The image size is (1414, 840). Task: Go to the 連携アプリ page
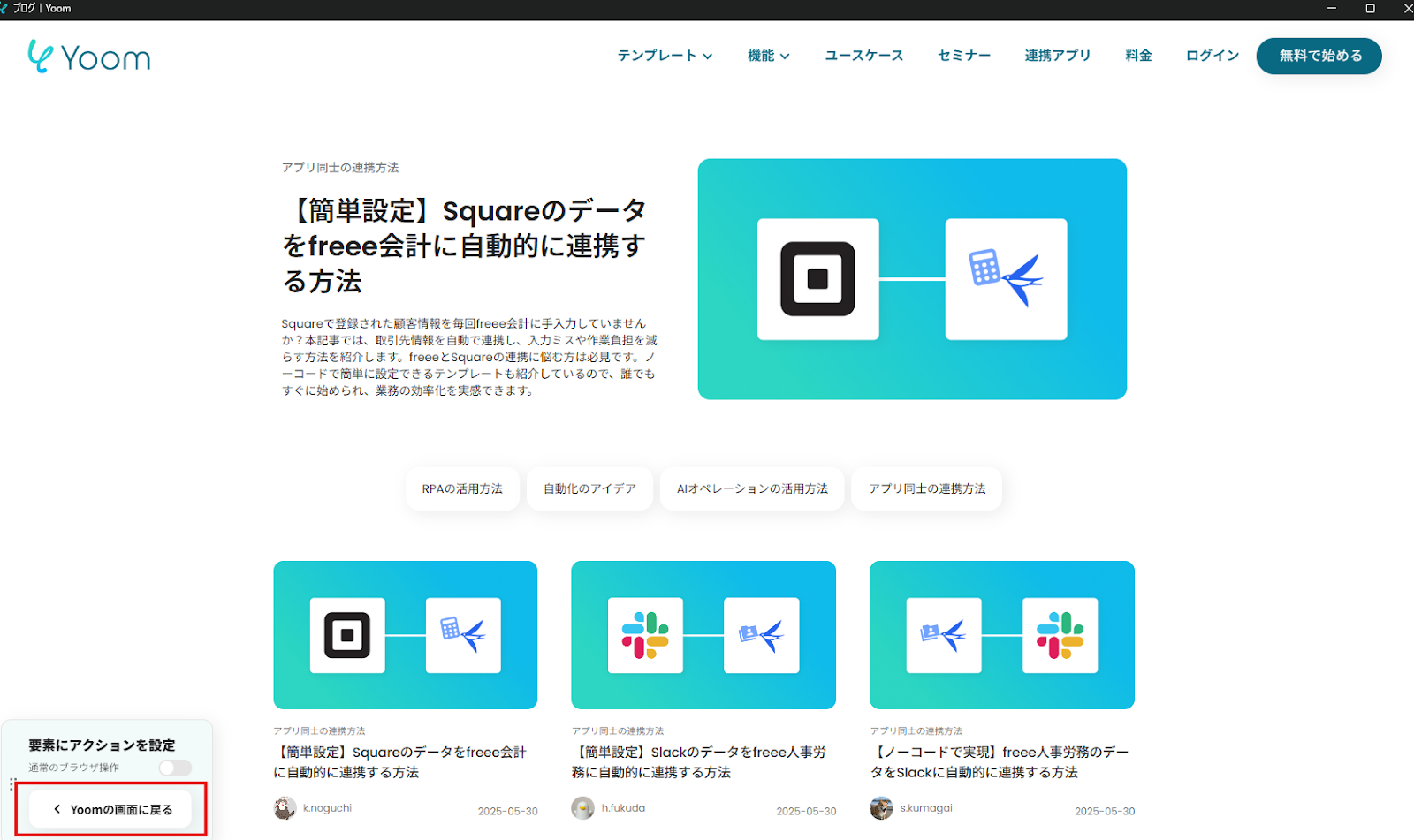1058,56
